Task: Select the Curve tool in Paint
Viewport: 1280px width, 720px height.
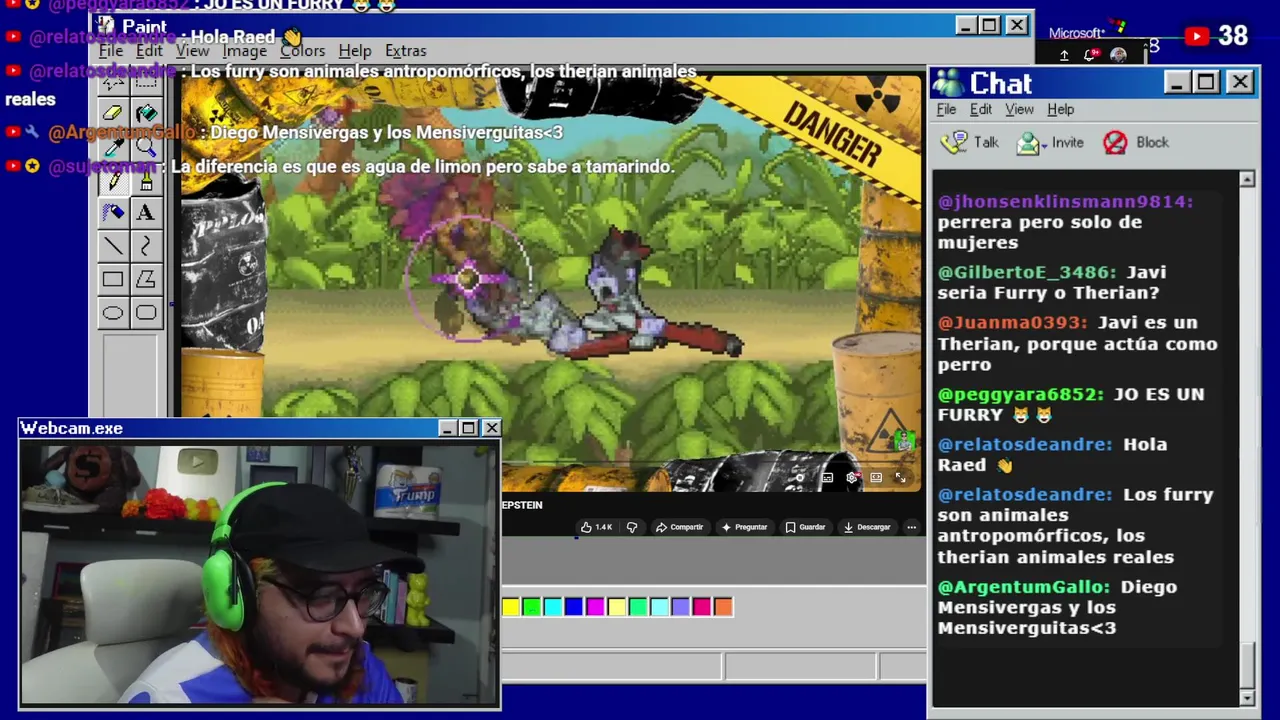Action: pos(146,246)
